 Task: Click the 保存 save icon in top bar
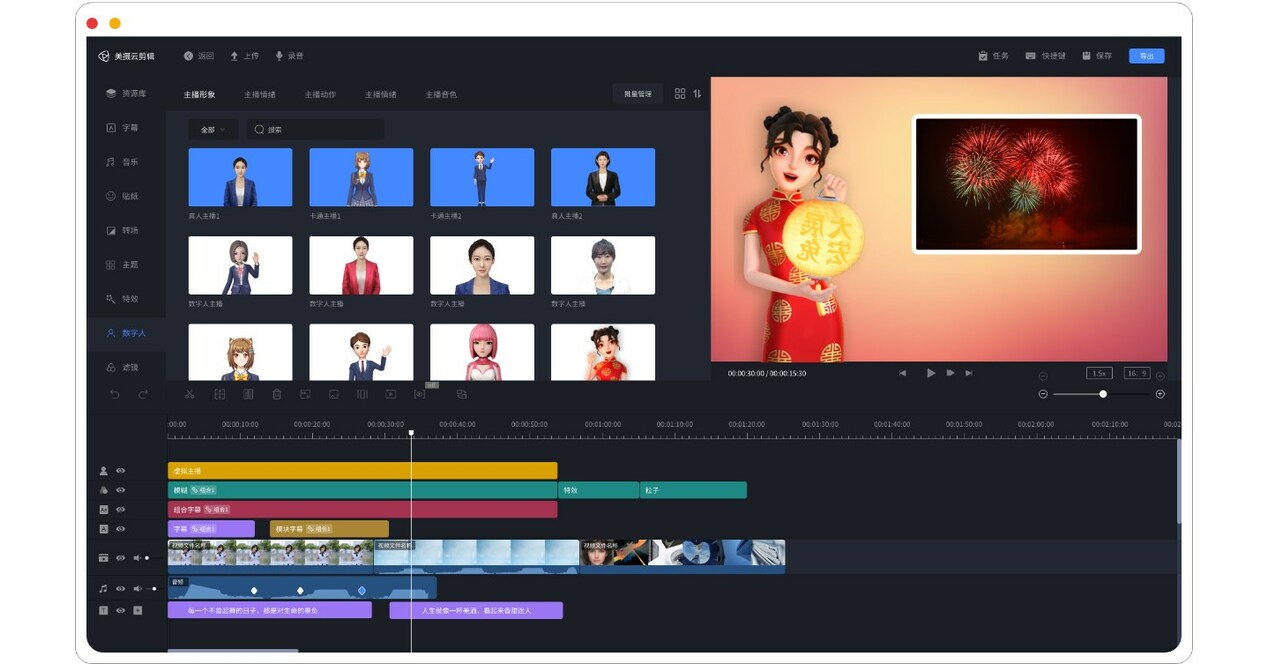click(1098, 55)
